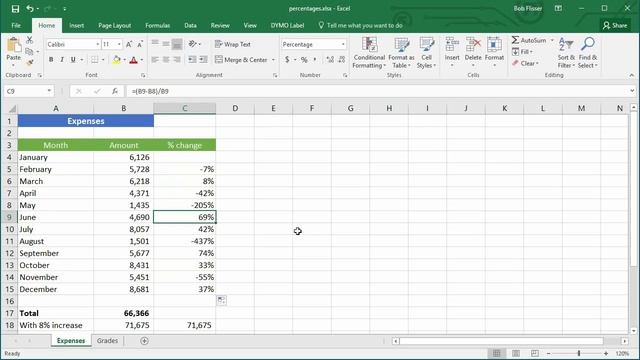Viewport: 640px width, 360px height.
Task: Apply yellow fill color
Action: [117, 60]
